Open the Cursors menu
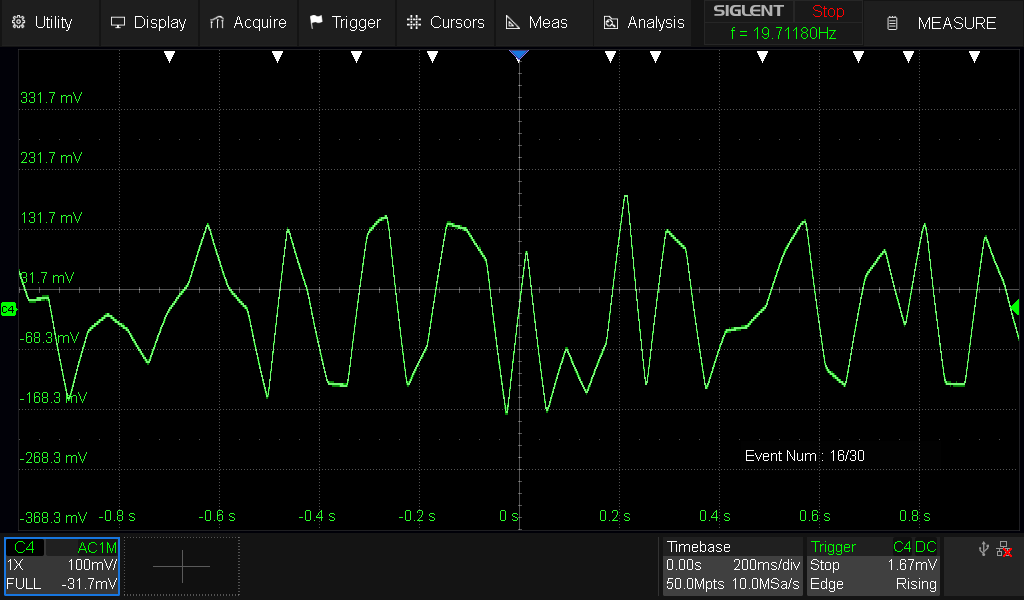The image size is (1024, 600). (446, 23)
